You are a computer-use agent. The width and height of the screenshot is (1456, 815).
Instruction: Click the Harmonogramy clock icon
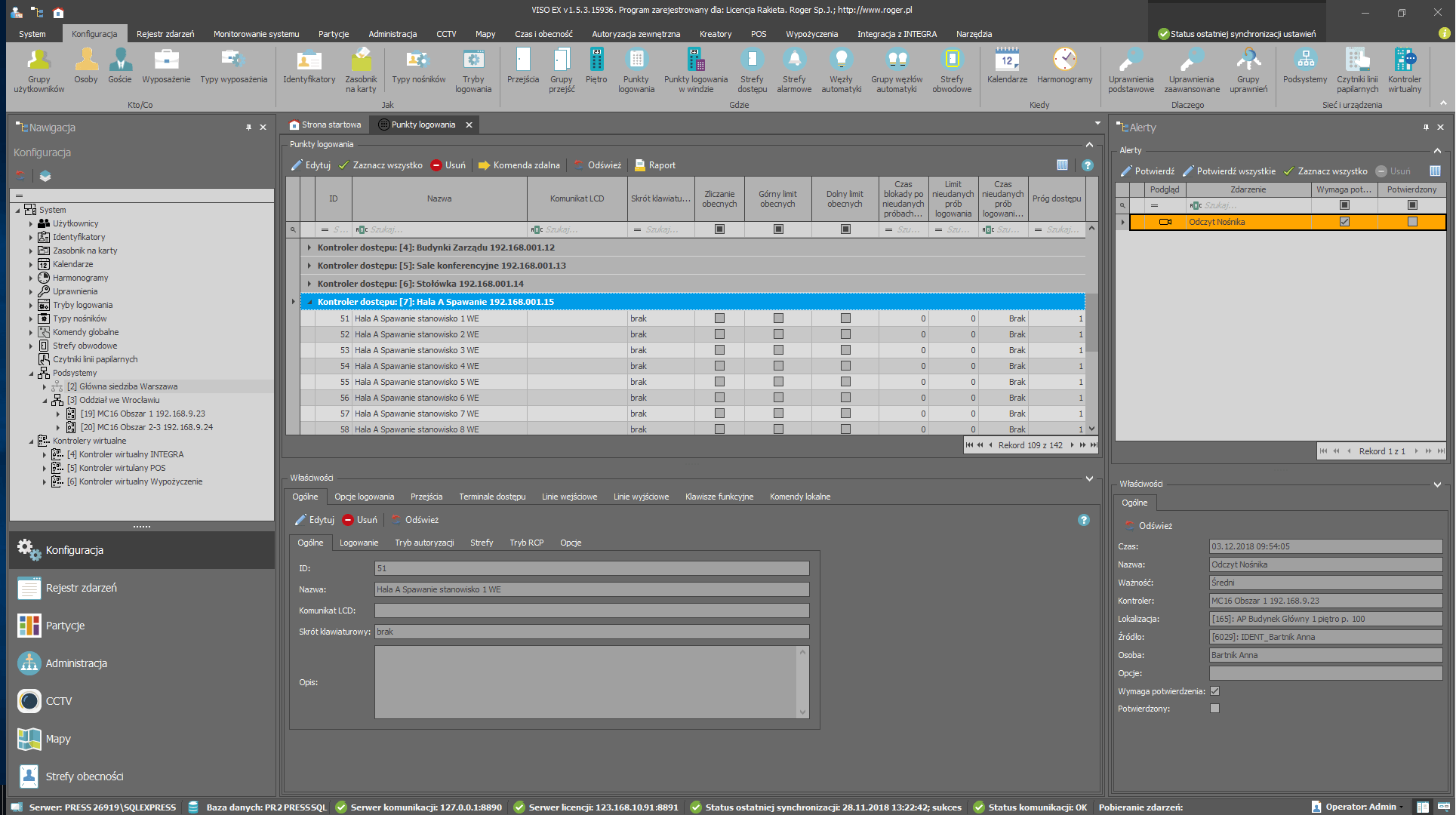1064,60
